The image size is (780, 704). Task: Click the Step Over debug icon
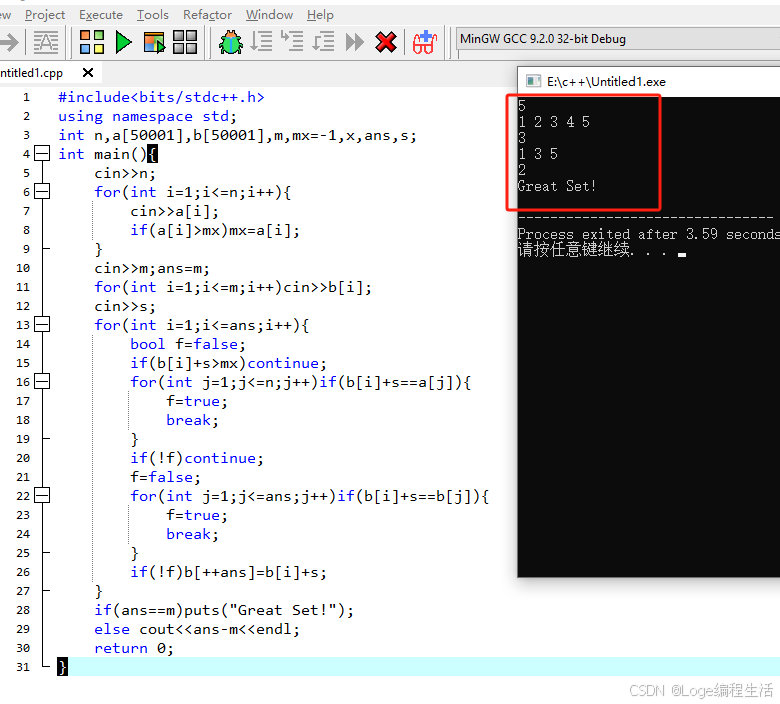[261, 41]
